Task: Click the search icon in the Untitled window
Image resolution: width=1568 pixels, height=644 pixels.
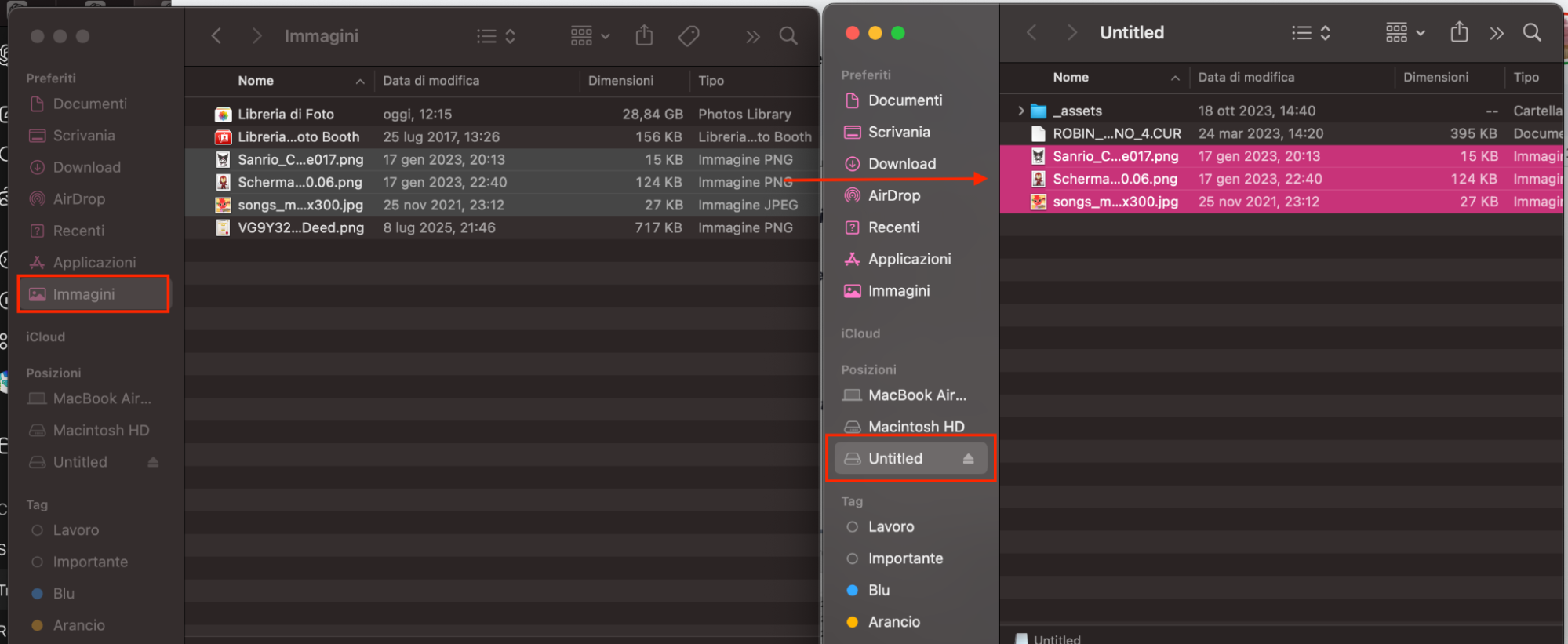Action: [1532, 32]
